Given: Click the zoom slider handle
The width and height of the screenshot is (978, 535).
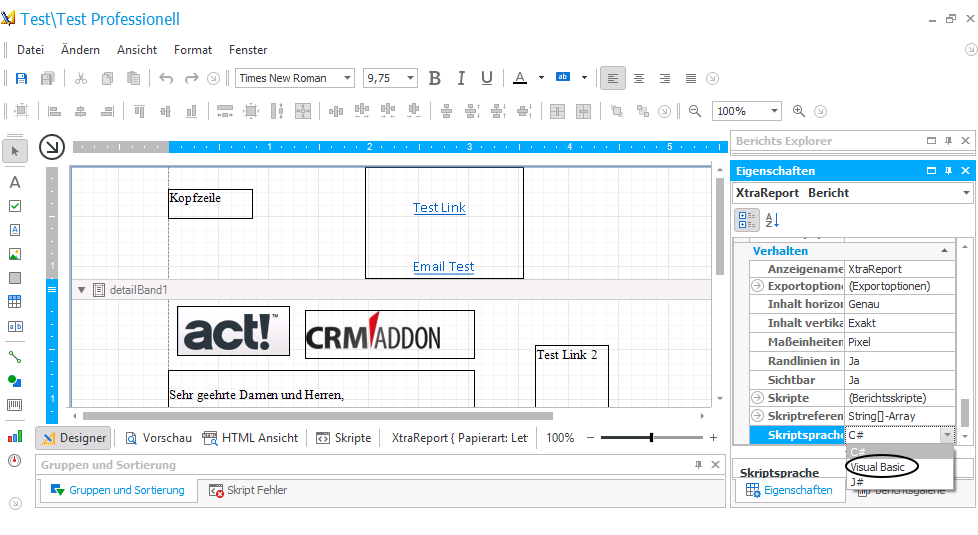Looking at the screenshot, I should click(x=651, y=438).
